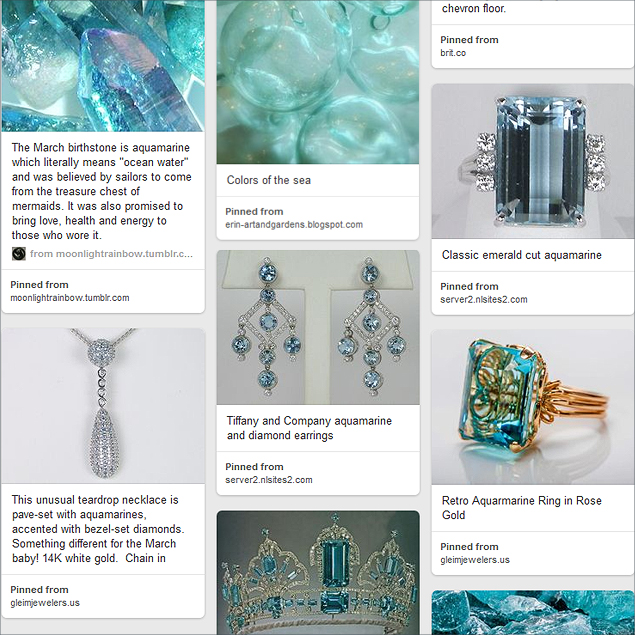Image resolution: width=635 pixels, height=635 pixels.
Task: View the teardrop necklace pin image
Action: [x=103, y=406]
